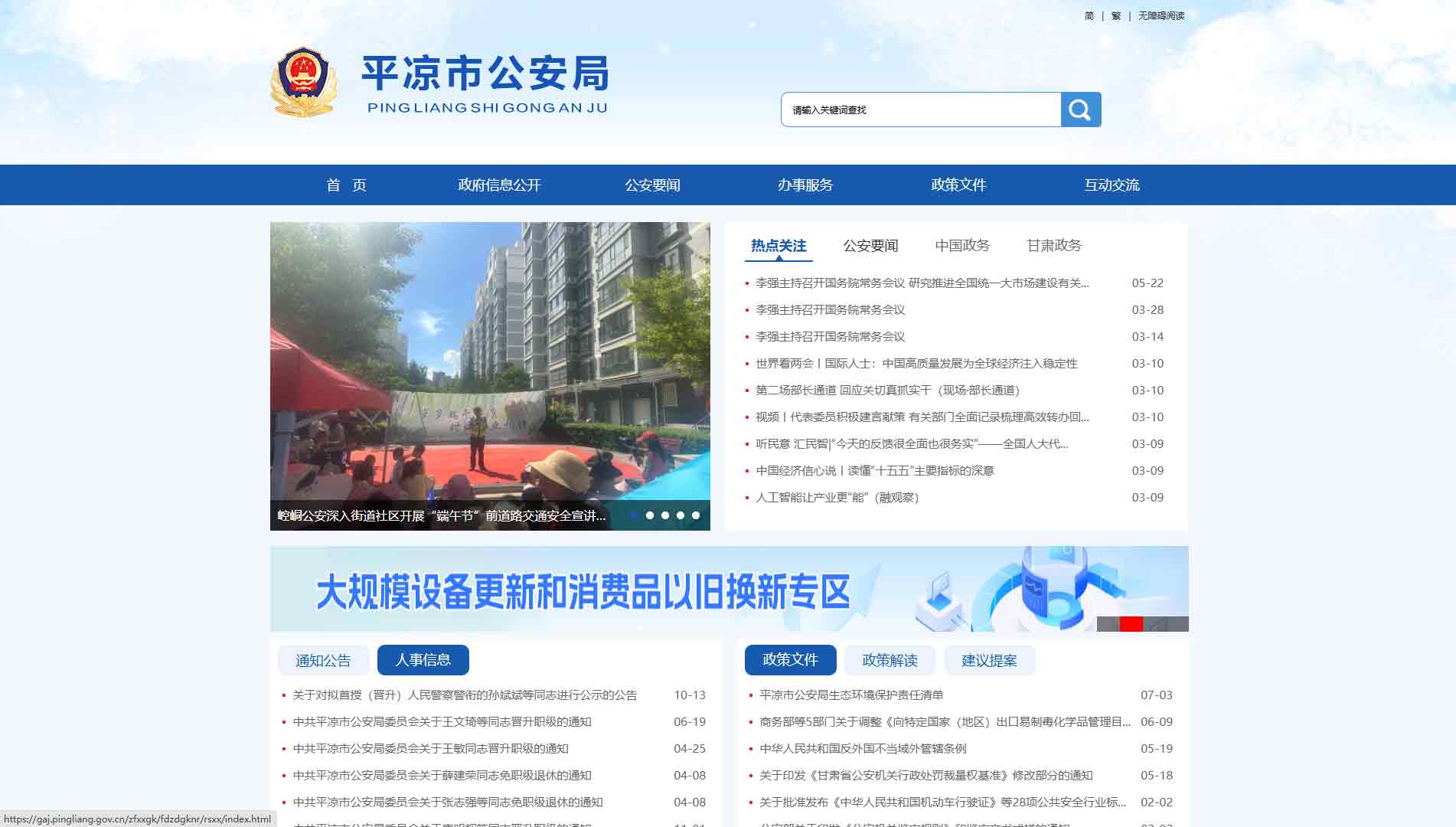
Task: Open 商务部等5部门关于调整 policy document
Action: 945,722
